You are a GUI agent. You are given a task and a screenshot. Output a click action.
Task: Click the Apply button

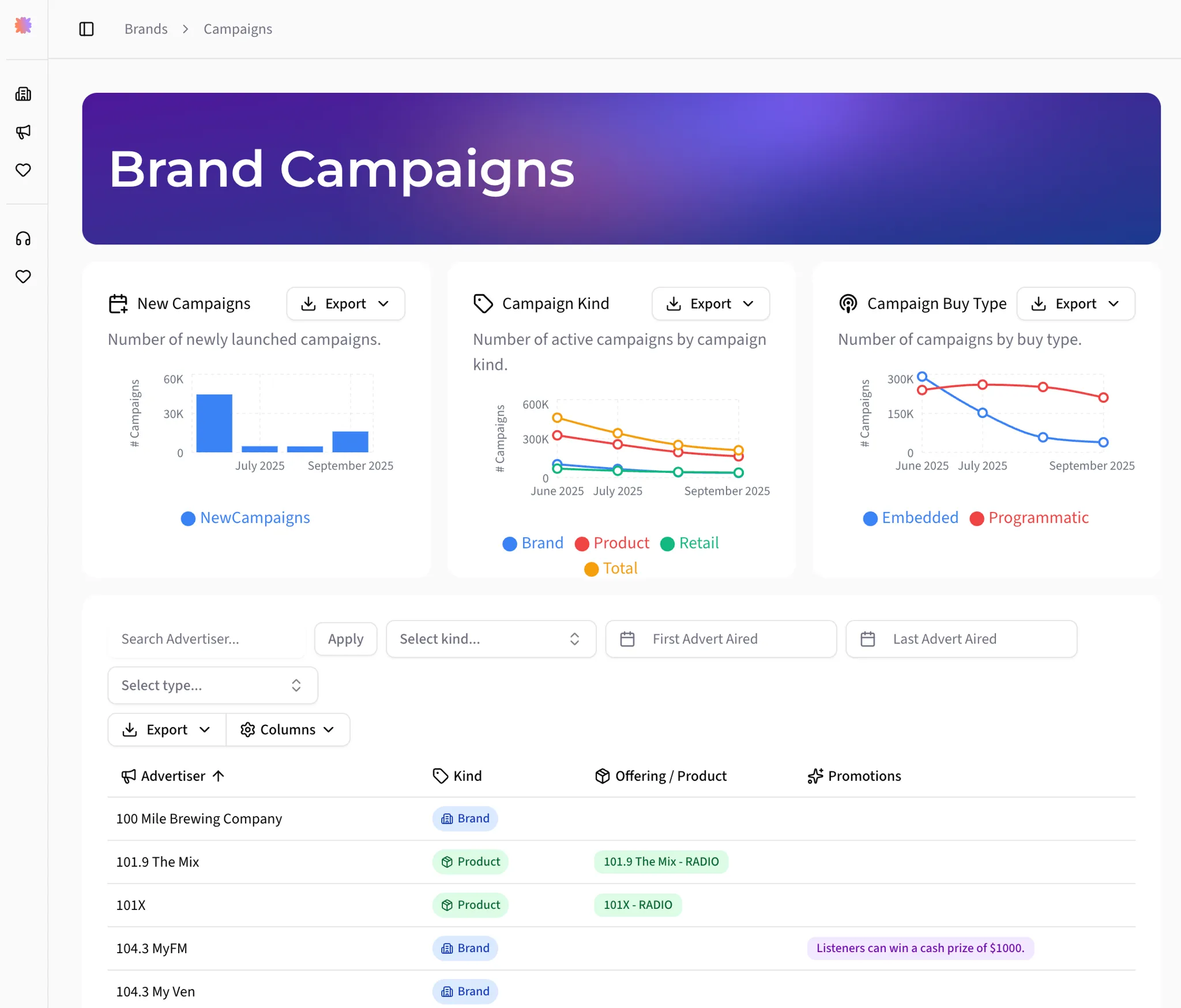345,639
